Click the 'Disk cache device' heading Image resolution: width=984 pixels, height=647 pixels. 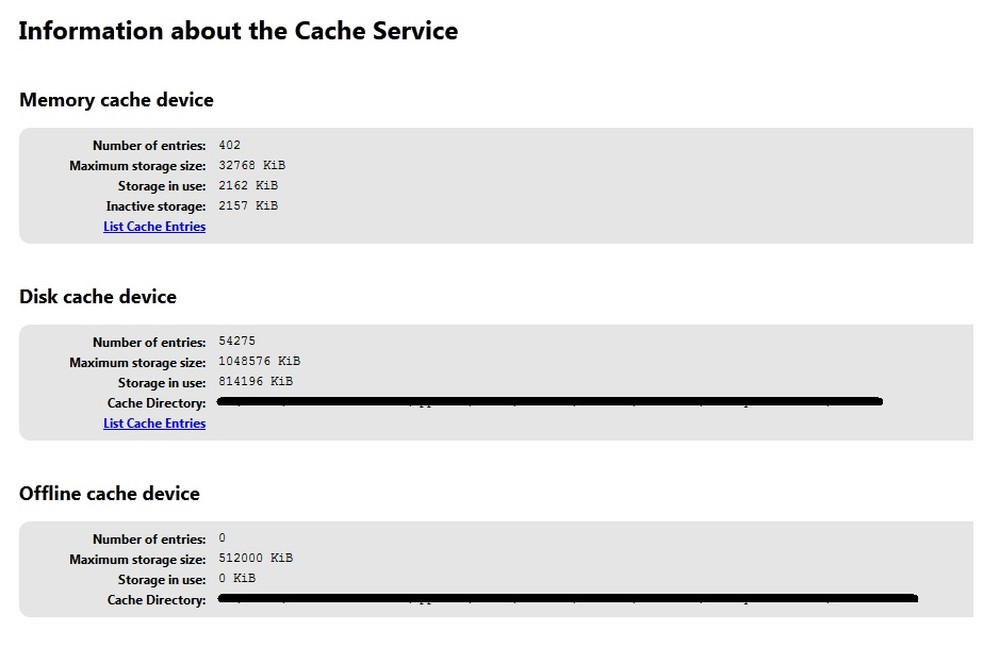(x=98, y=297)
